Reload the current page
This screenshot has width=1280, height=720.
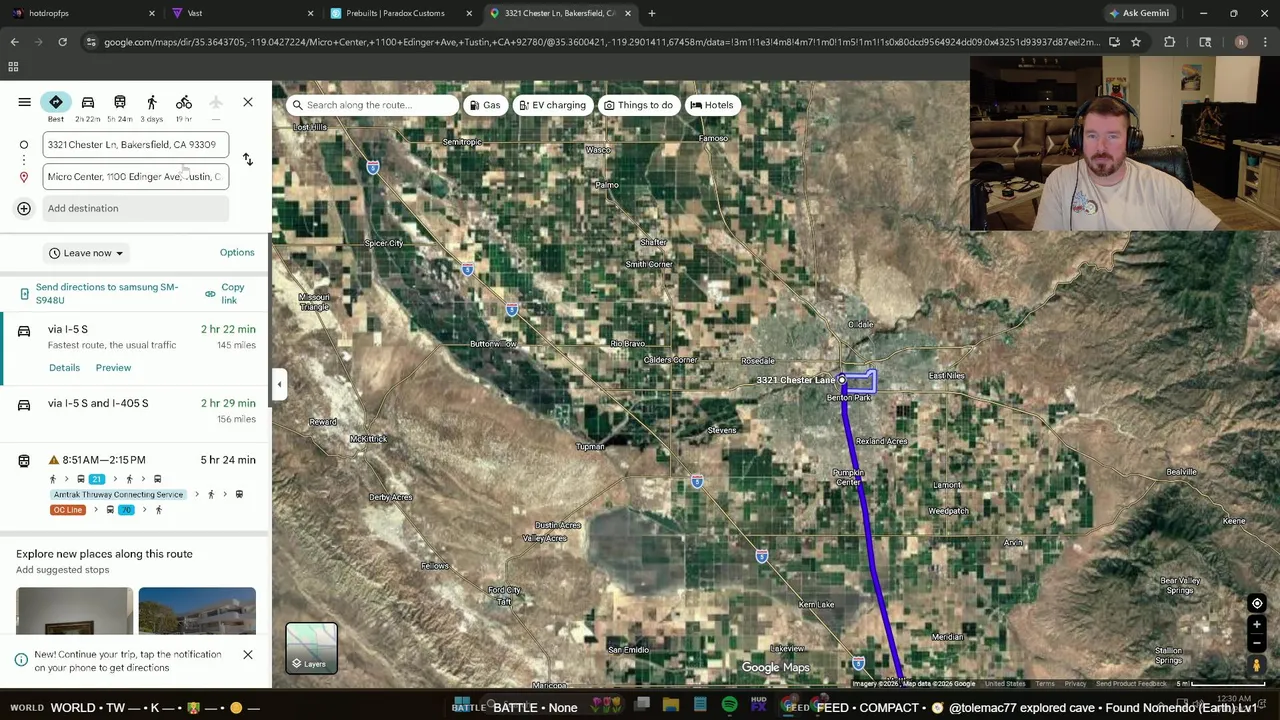click(x=62, y=42)
